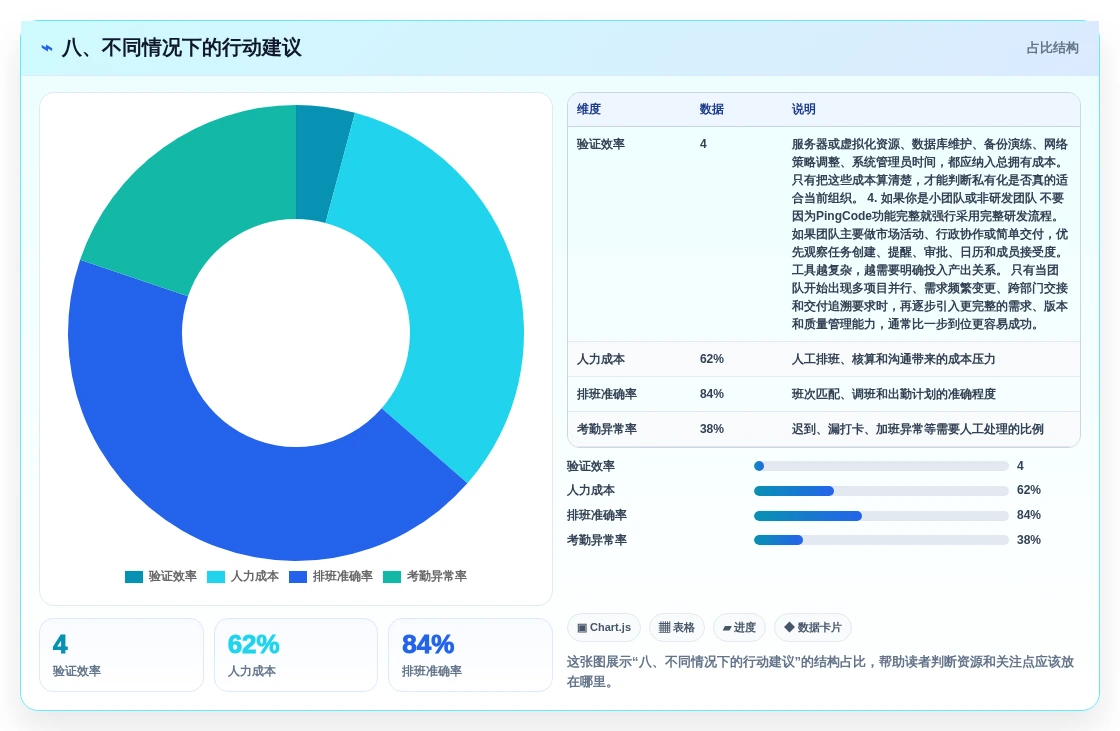Toggle the 考勤异常率 legend swatch
Viewport: 1120px width, 731px height.
point(392,577)
